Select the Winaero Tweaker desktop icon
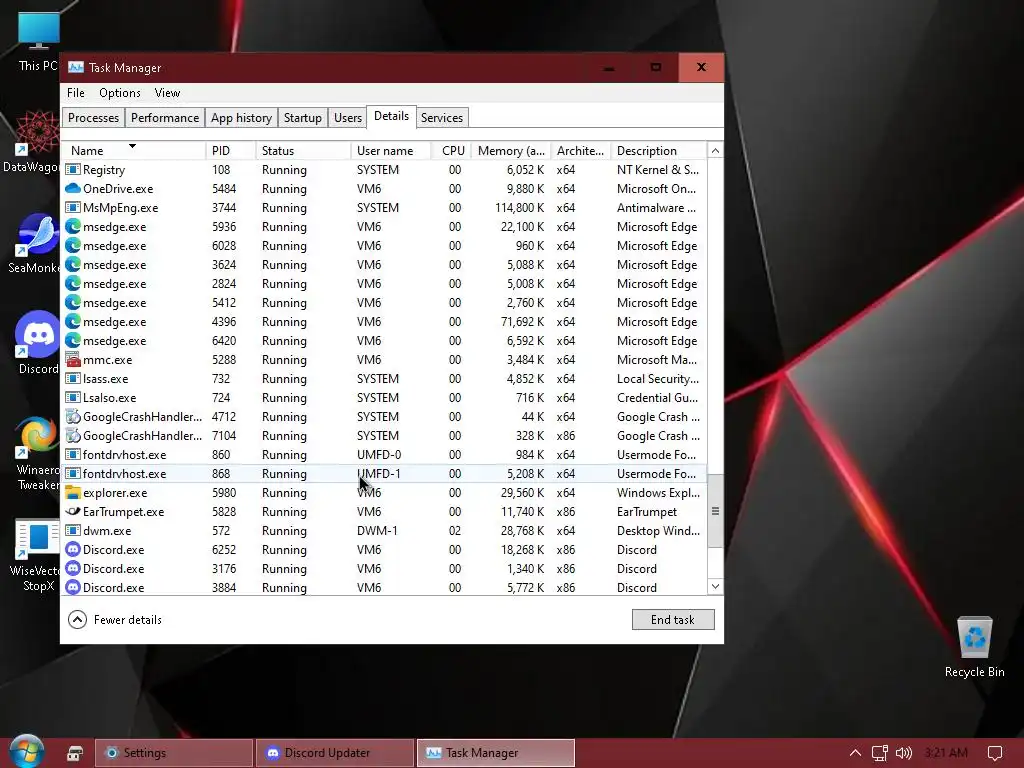This screenshot has width=1024, height=768. pos(37,453)
